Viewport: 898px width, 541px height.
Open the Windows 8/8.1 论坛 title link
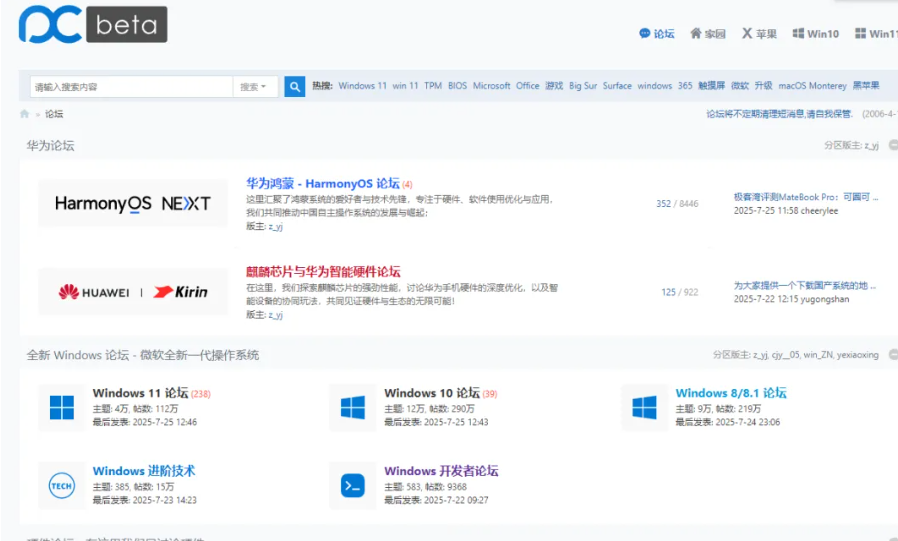[x=731, y=393]
